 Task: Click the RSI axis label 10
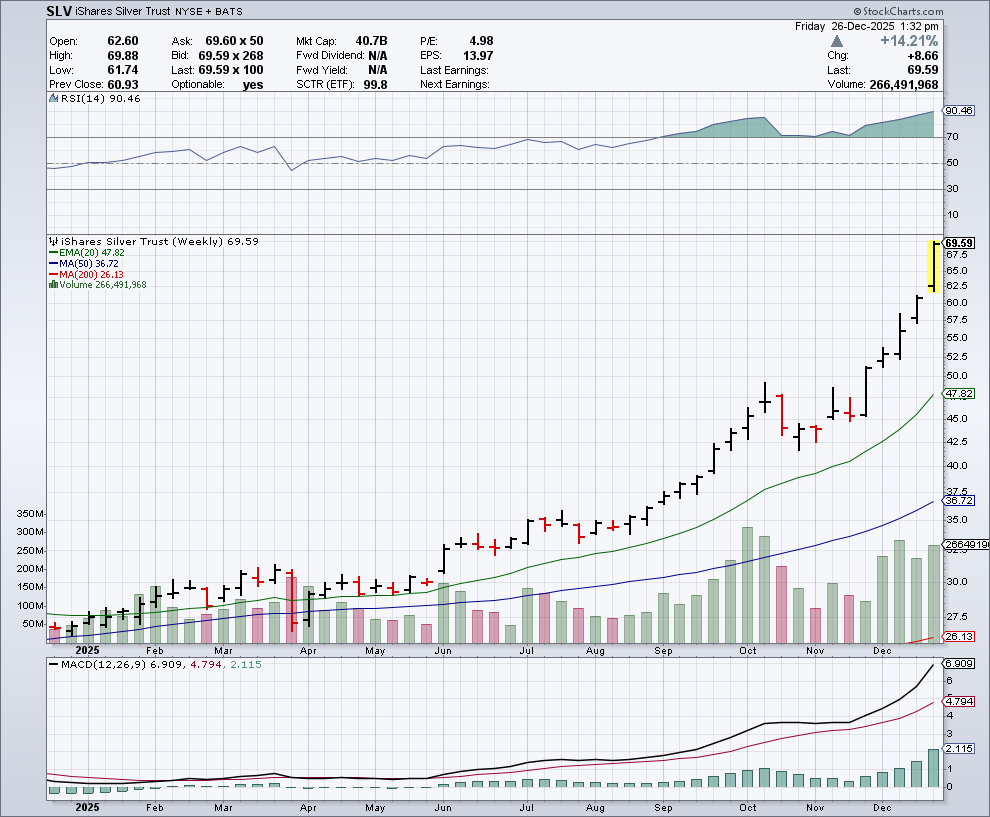coord(952,215)
